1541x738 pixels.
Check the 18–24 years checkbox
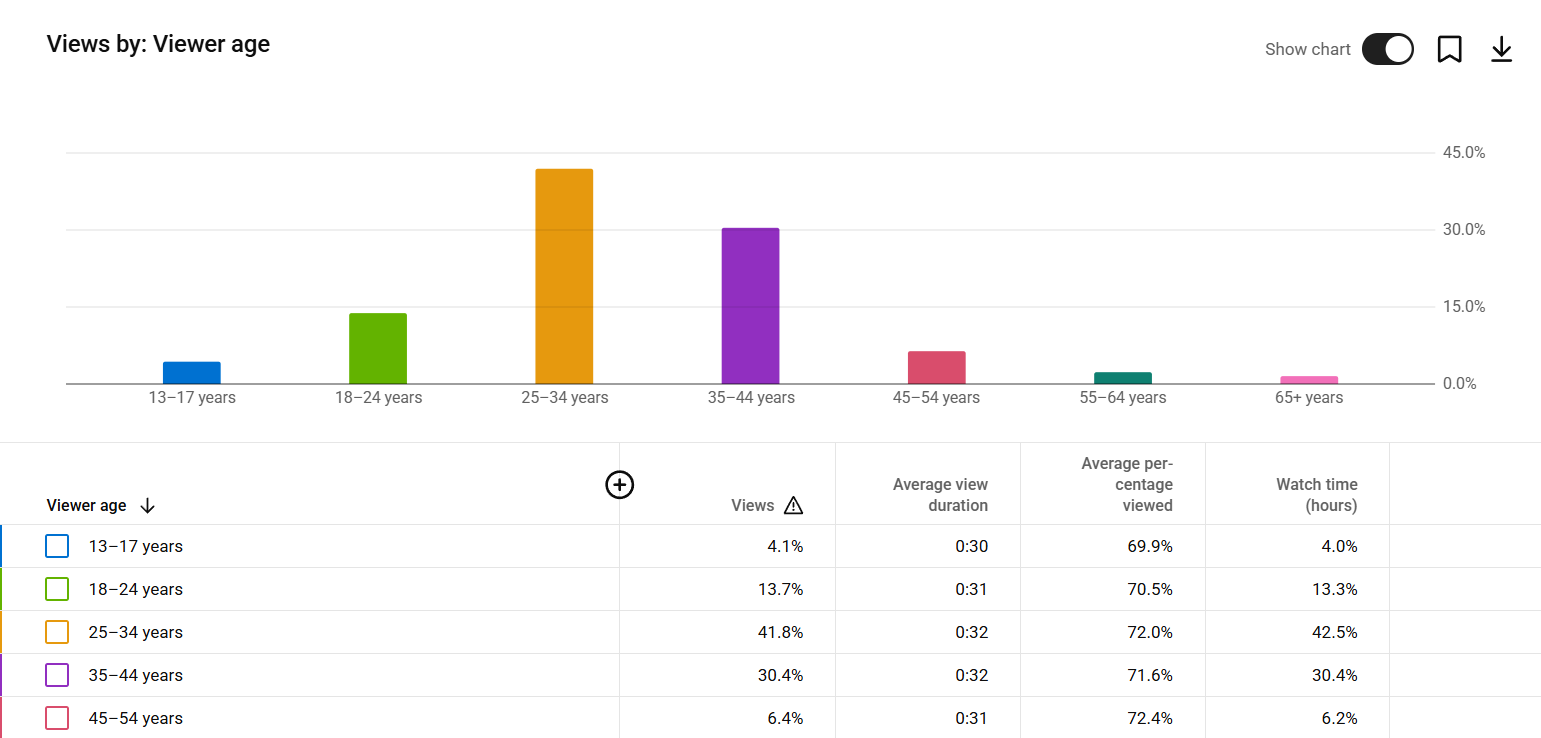point(57,589)
